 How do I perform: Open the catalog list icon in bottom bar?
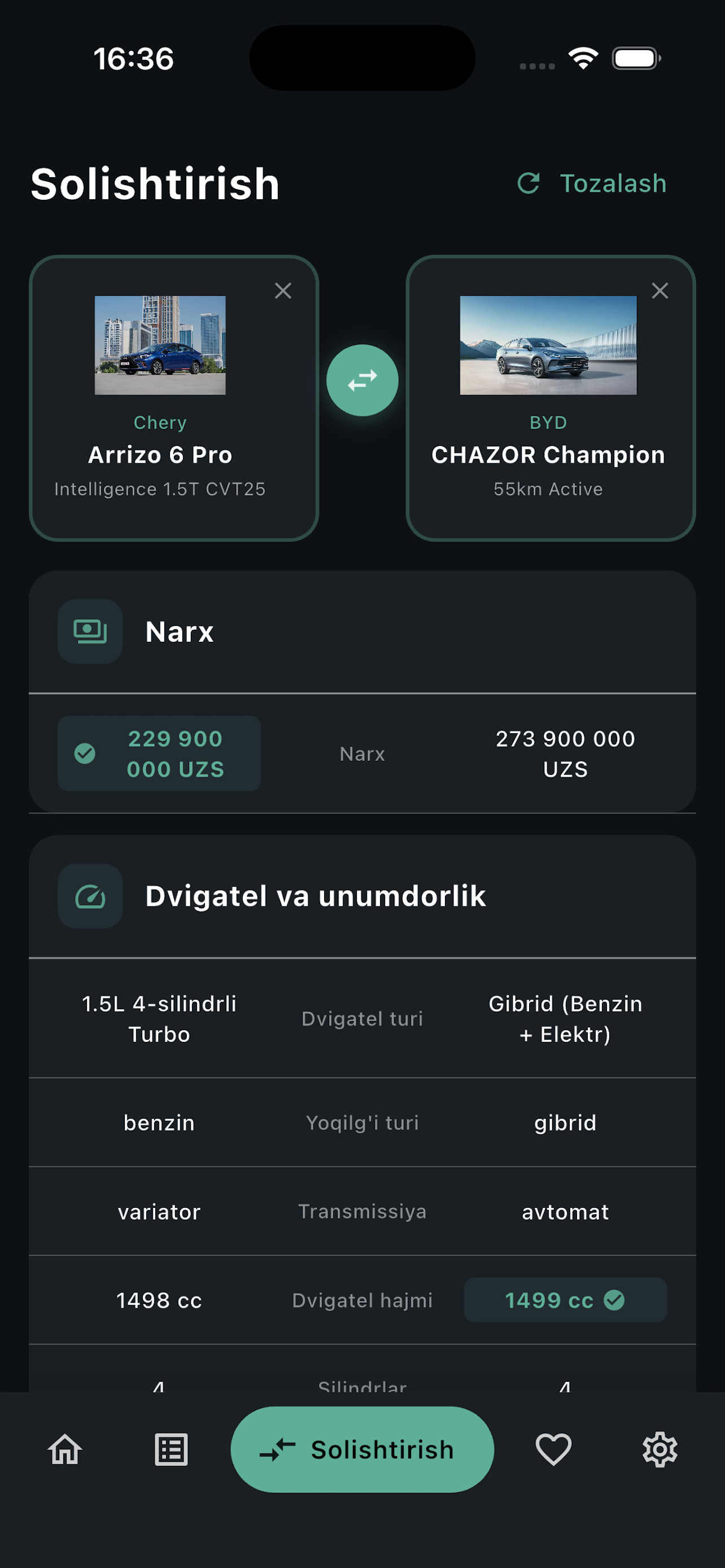coord(171,1449)
